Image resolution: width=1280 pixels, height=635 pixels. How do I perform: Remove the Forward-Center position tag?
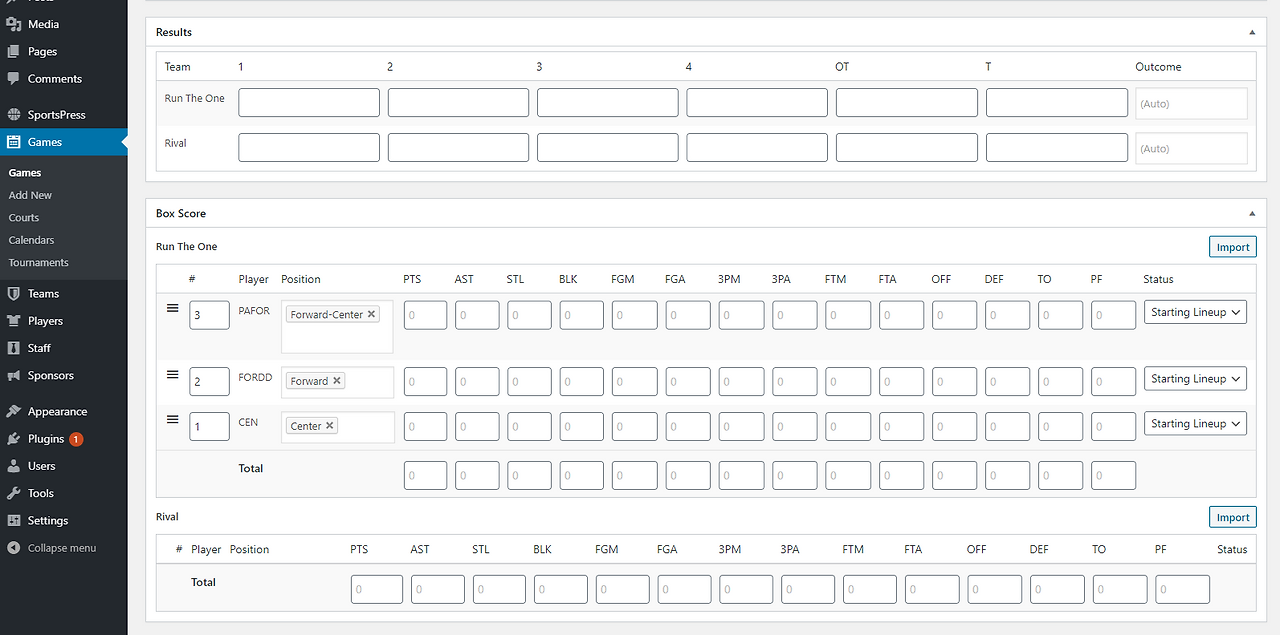click(371, 314)
